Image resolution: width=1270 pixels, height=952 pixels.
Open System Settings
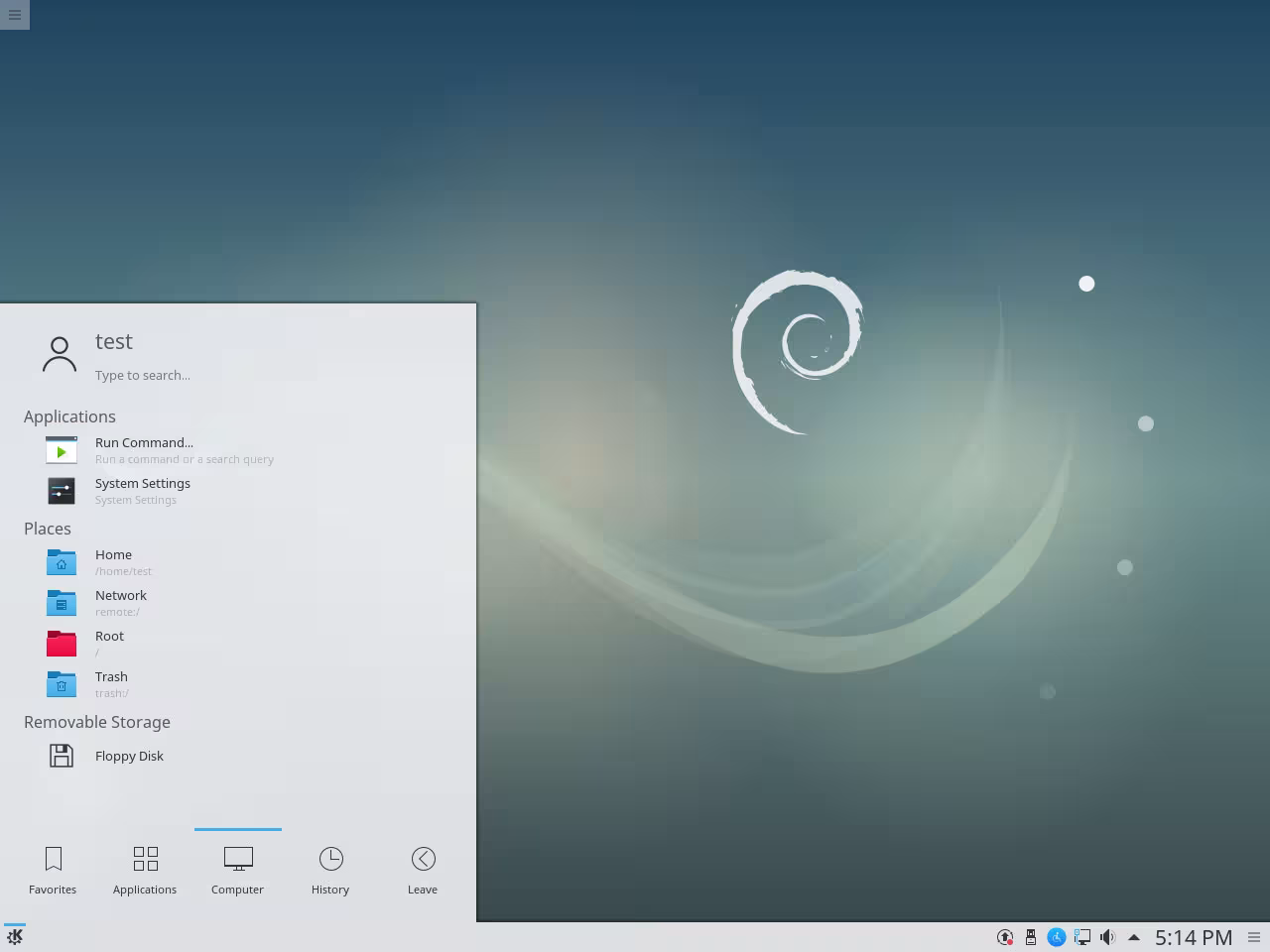point(142,491)
